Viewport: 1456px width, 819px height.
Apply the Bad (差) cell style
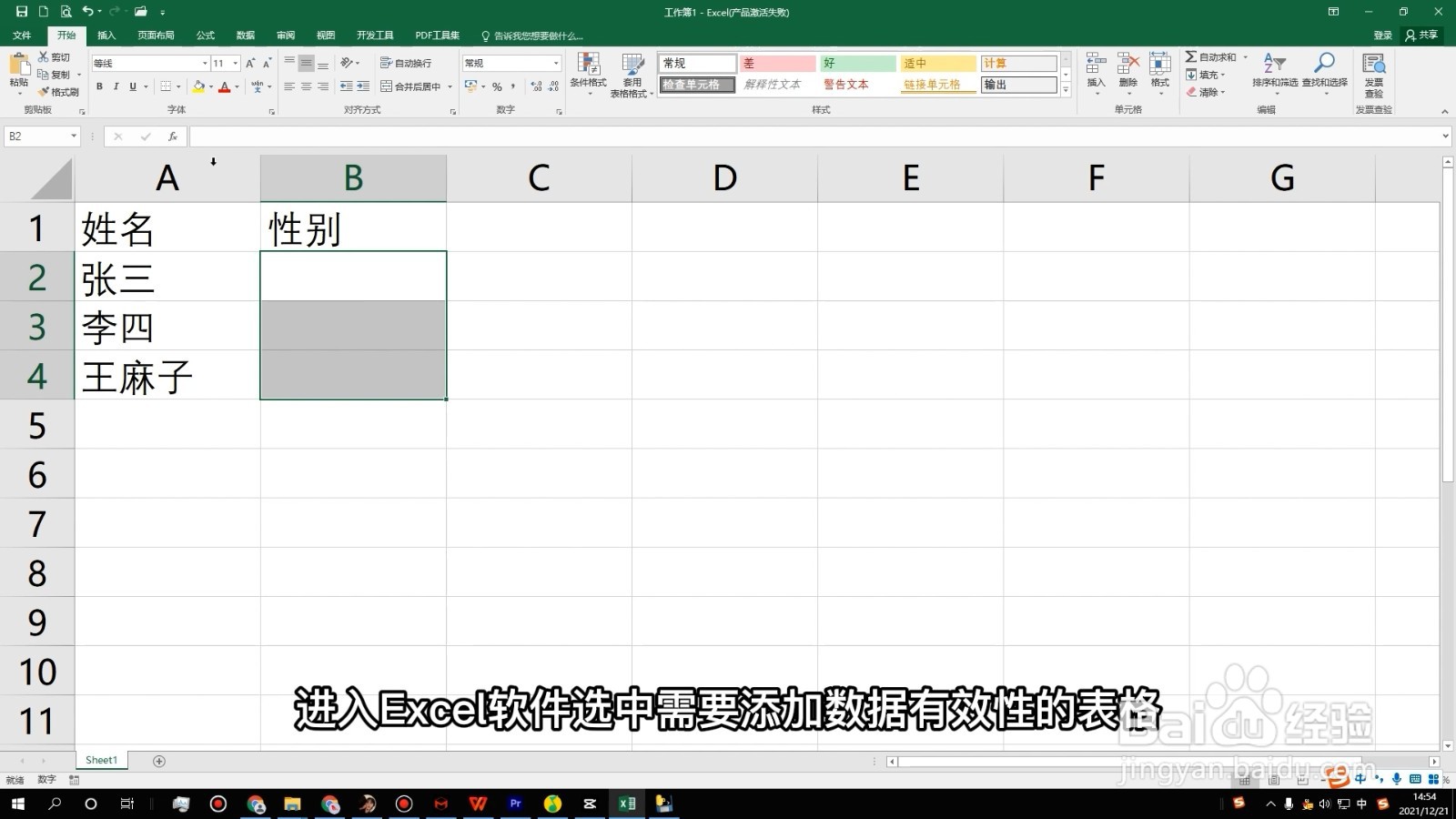777,63
